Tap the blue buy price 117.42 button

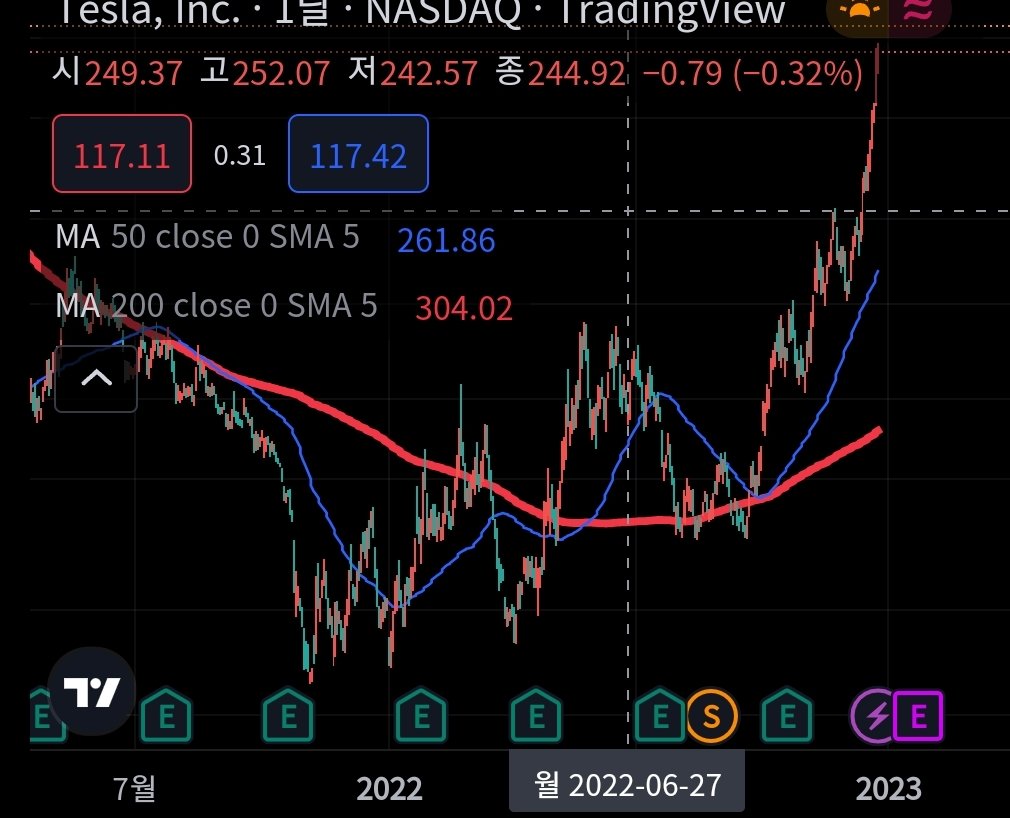point(358,154)
